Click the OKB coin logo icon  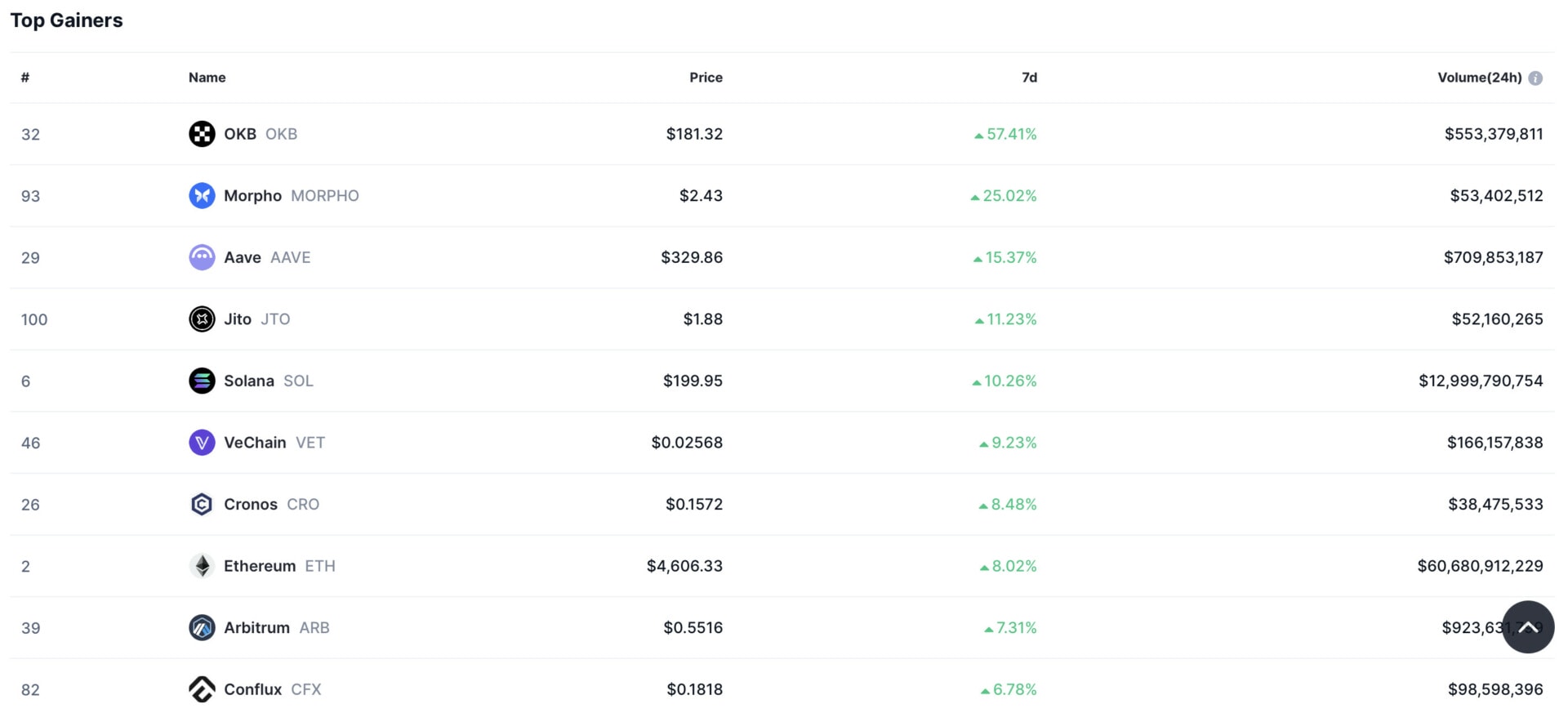click(x=202, y=134)
